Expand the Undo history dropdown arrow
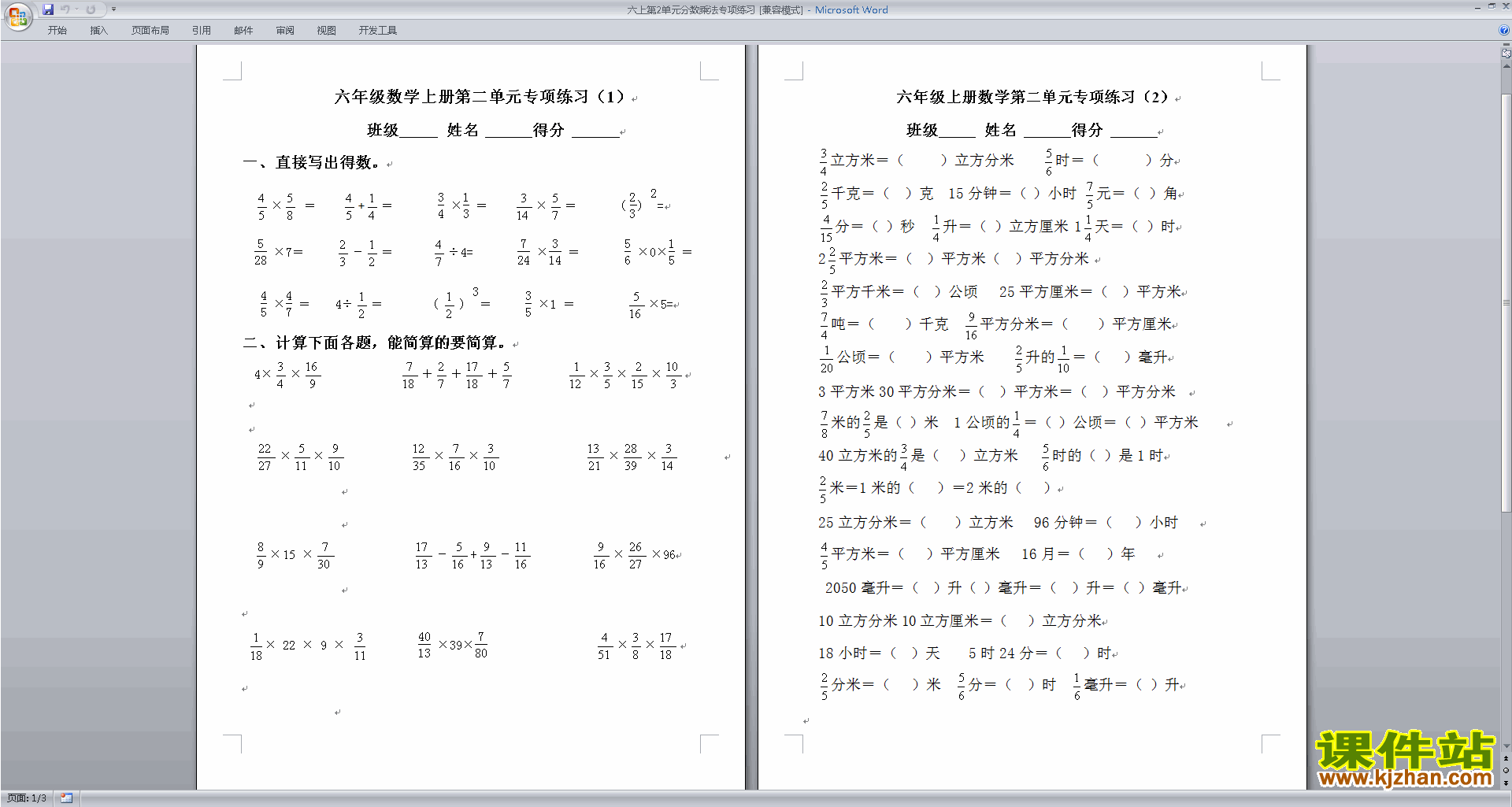Image resolution: width=1512 pixels, height=807 pixels. pyautogui.click(x=76, y=9)
